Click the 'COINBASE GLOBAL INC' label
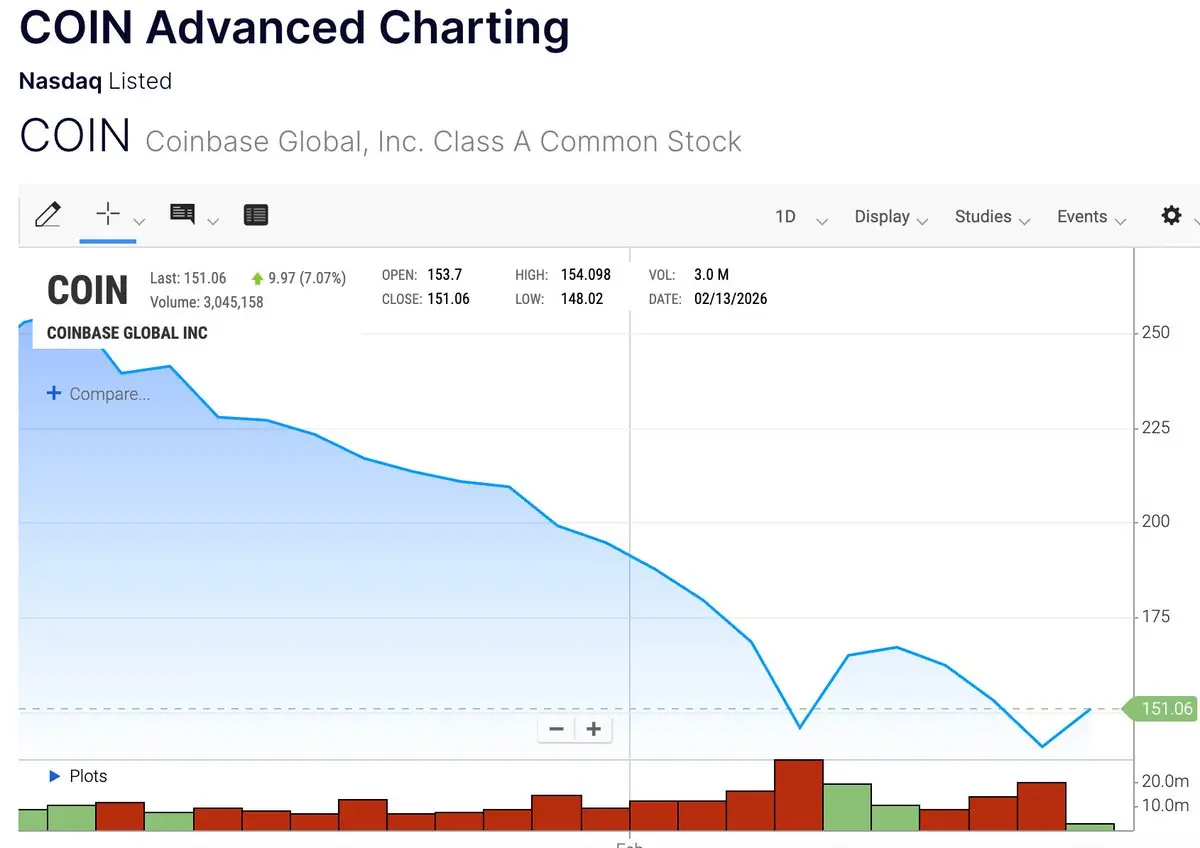Screen dimensions: 1200x848 [127, 333]
